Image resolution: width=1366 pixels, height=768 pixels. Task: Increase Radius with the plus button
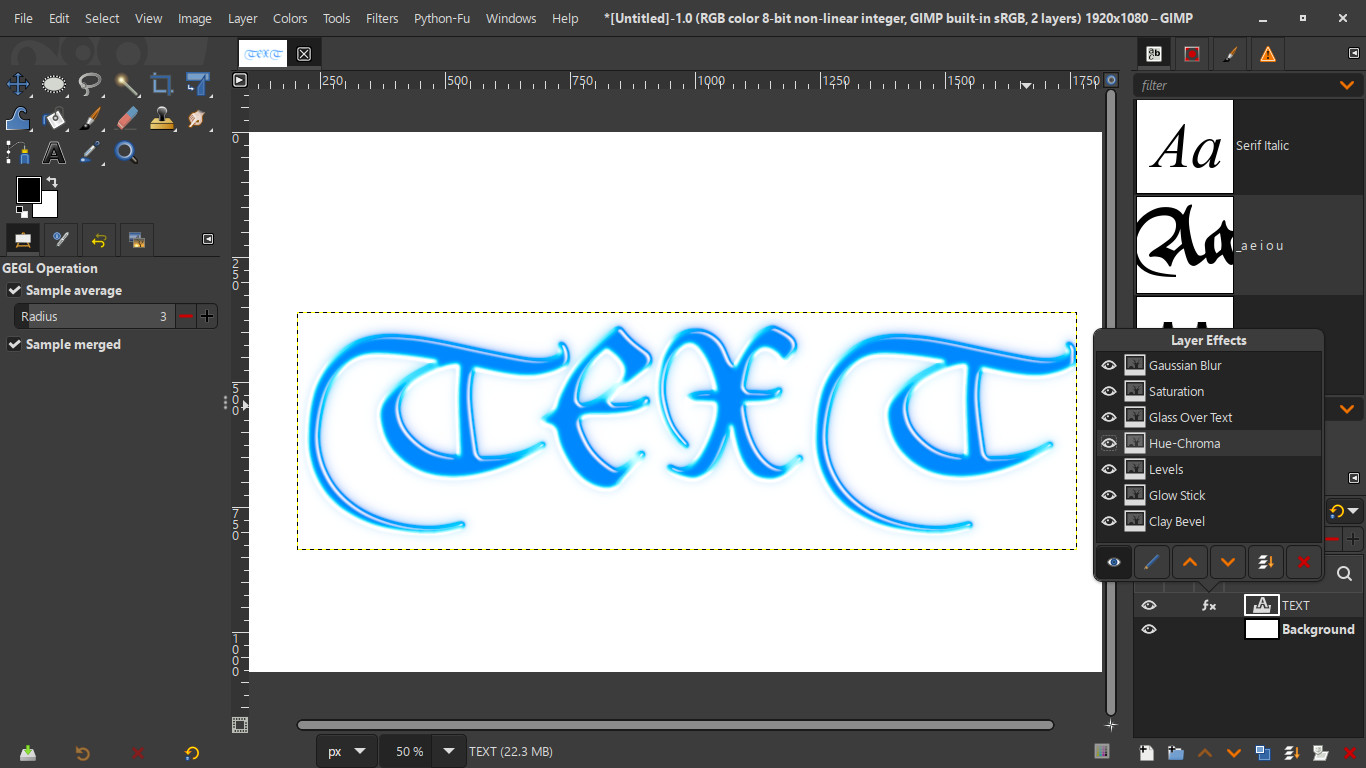click(x=206, y=316)
